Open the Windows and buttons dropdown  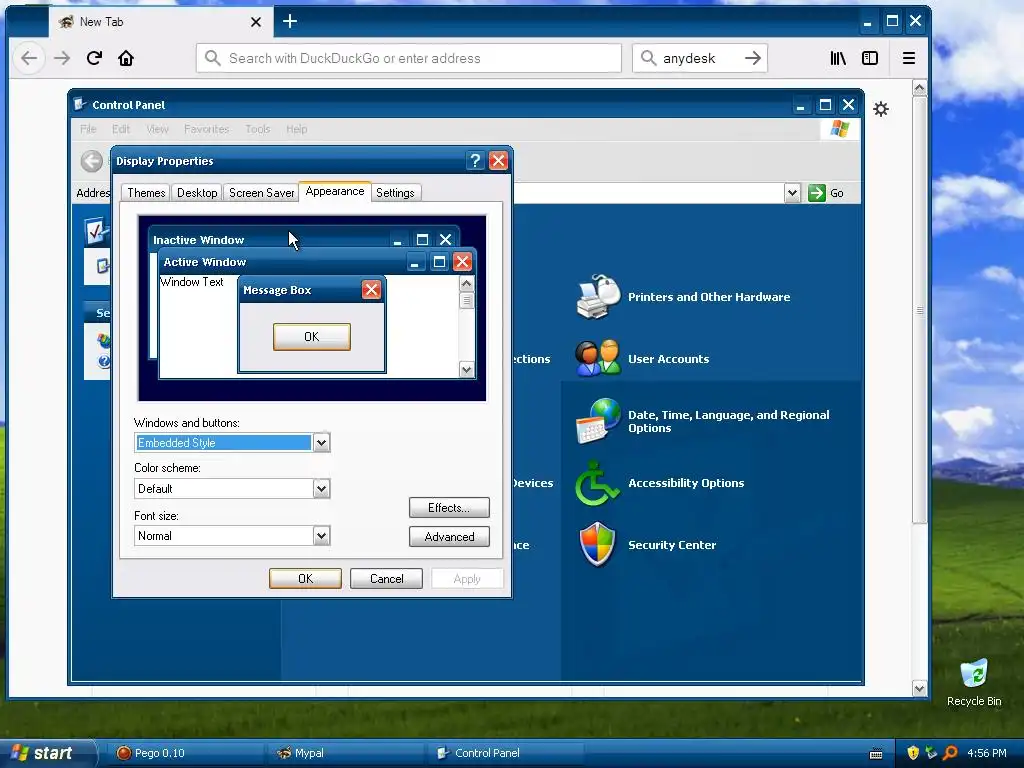(321, 443)
